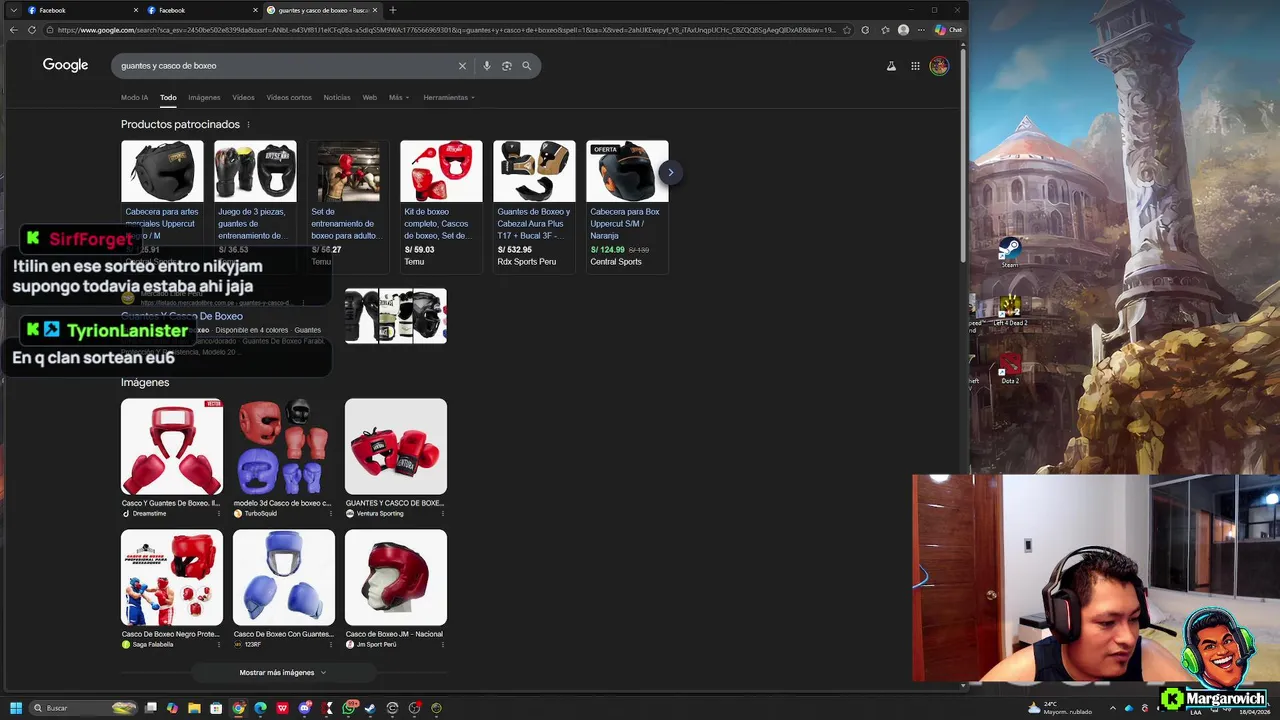This screenshot has width=1280, height=720.
Task: Open the Google account profile picture
Action: (939, 66)
